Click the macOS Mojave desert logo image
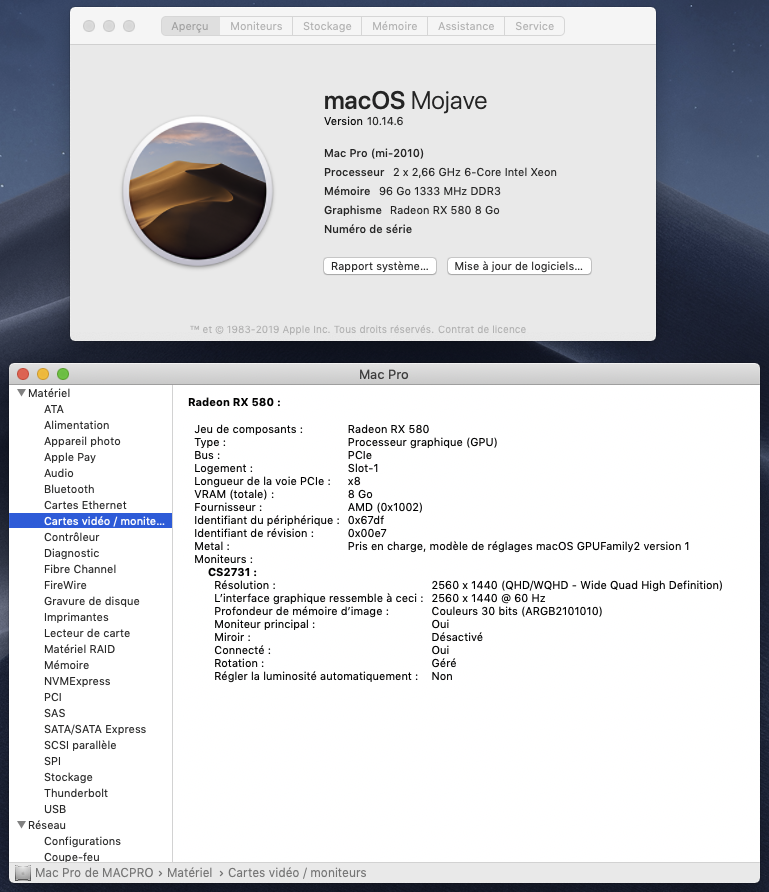 [197, 191]
